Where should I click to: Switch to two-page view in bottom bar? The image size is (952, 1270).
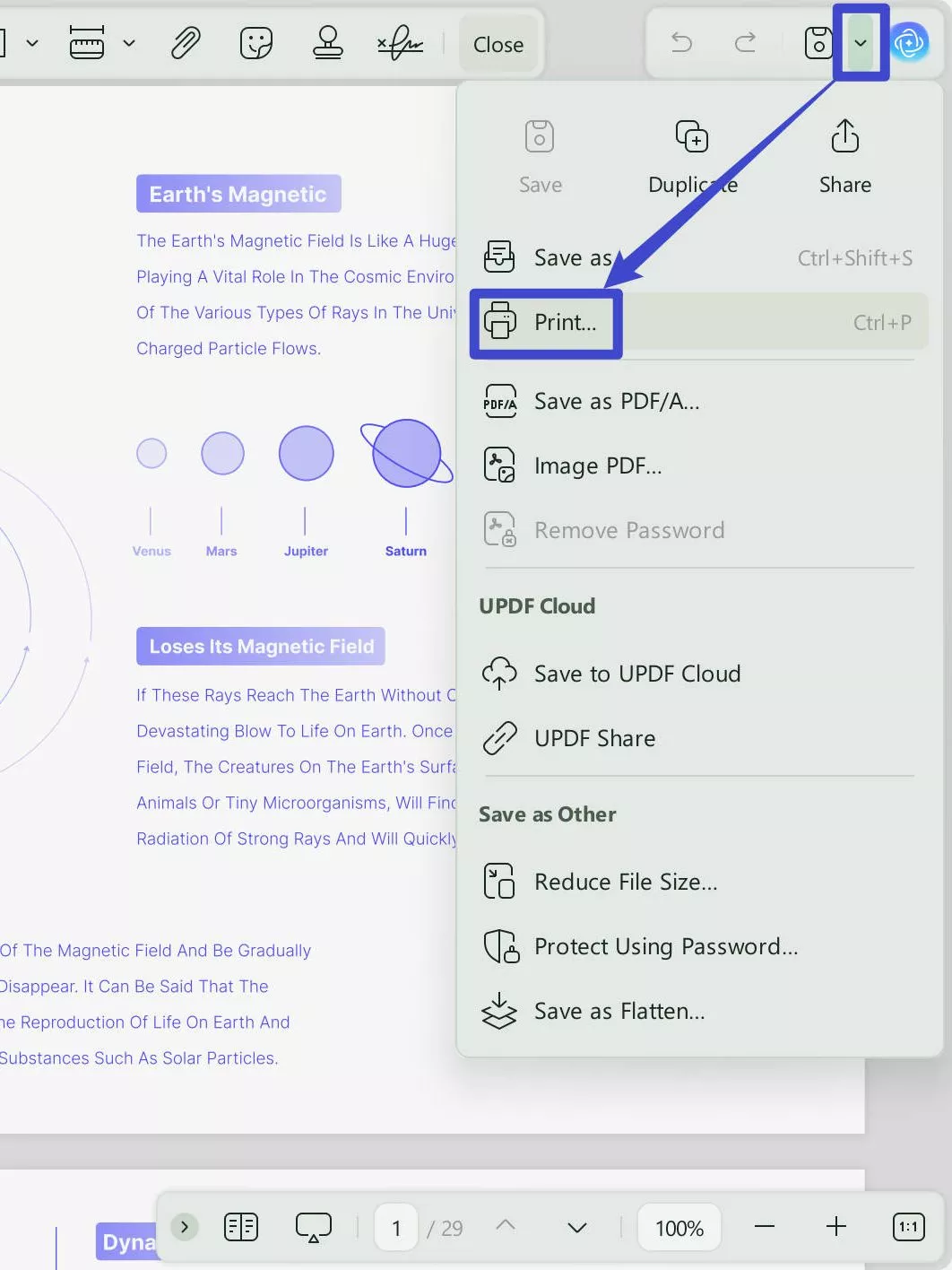click(x=239, y=1226)
